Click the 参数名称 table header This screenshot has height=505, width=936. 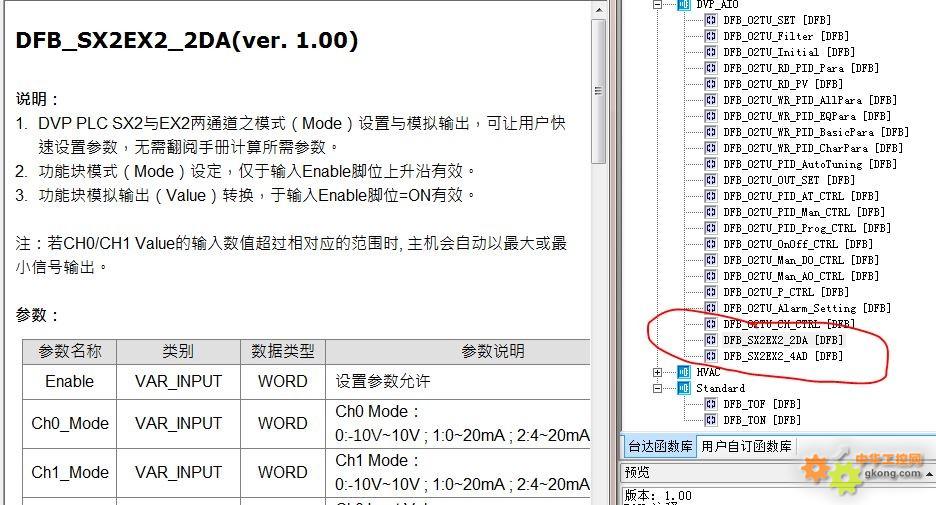pyautogui.click(x=70, y=352)
